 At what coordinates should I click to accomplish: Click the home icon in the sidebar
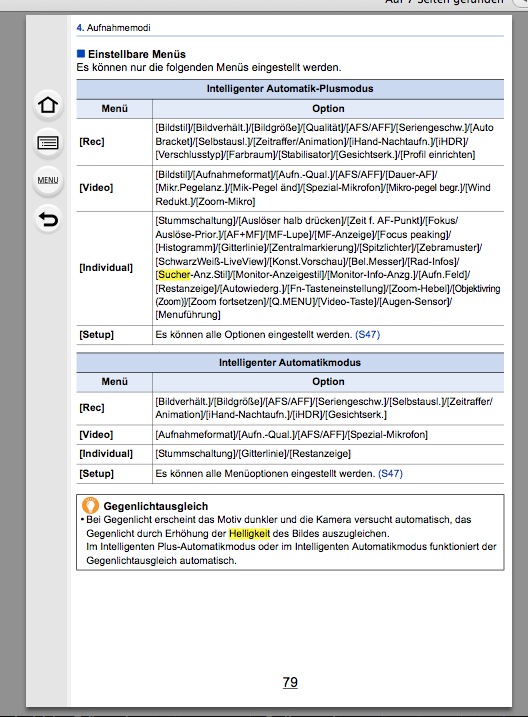point(48,105)
